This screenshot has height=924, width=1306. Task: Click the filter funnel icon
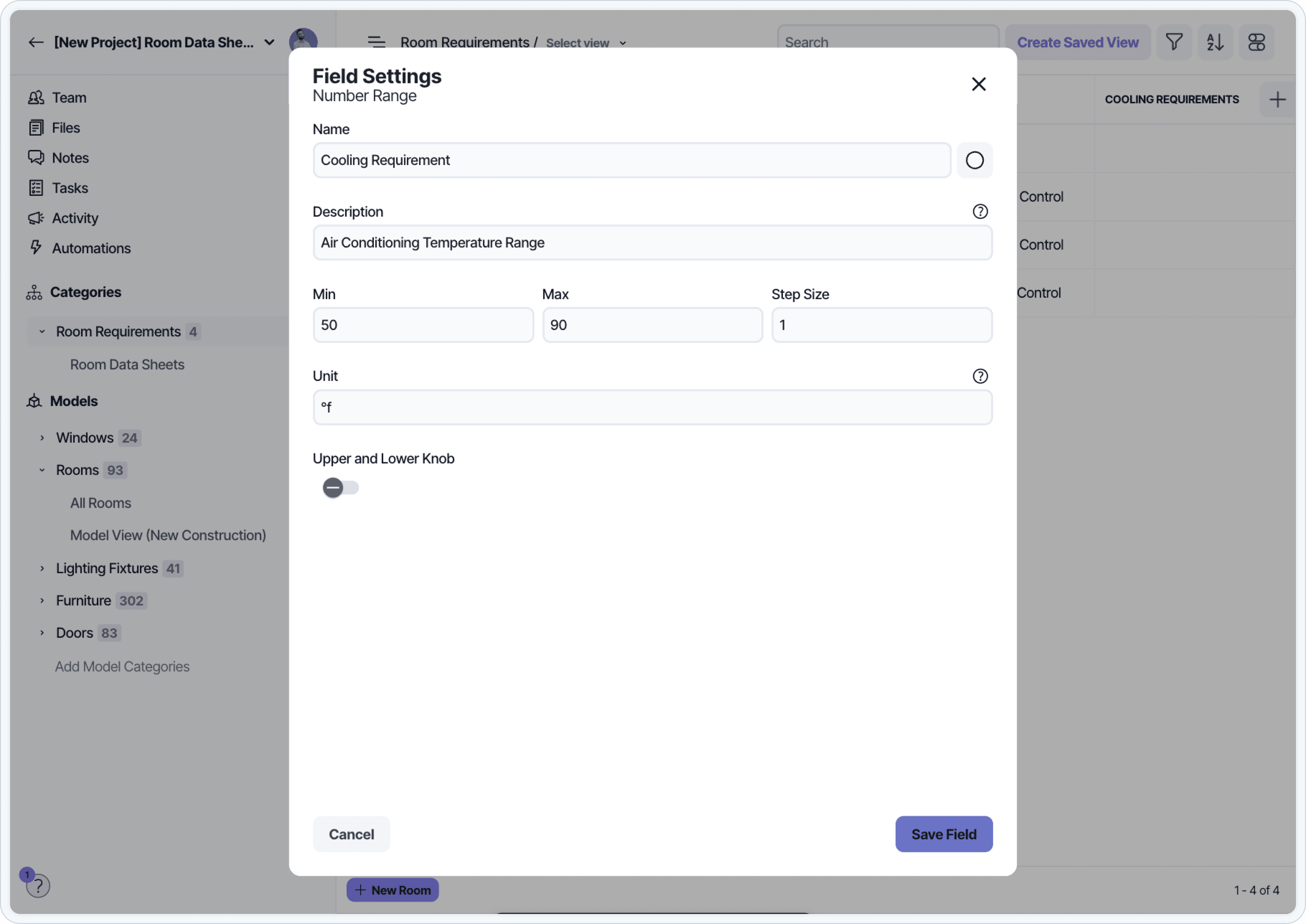pyautogui.click(x=1173, y=42)
